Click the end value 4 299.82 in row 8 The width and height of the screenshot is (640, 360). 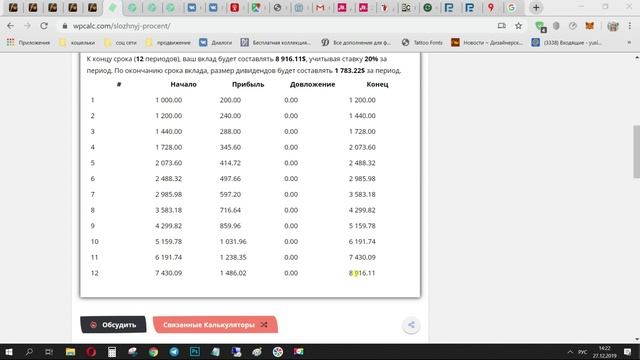[x=362, y=210]
